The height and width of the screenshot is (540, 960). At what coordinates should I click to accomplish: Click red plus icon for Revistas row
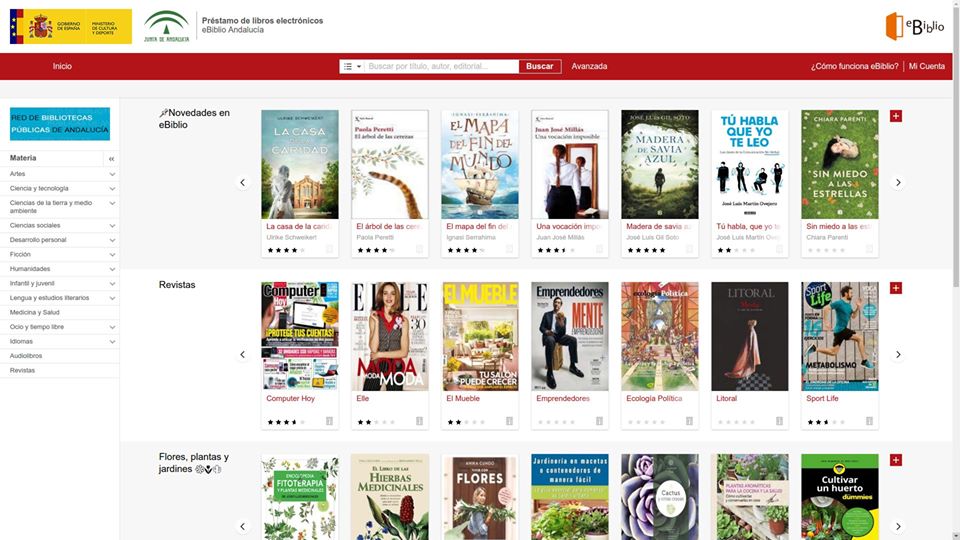[896, 288]
